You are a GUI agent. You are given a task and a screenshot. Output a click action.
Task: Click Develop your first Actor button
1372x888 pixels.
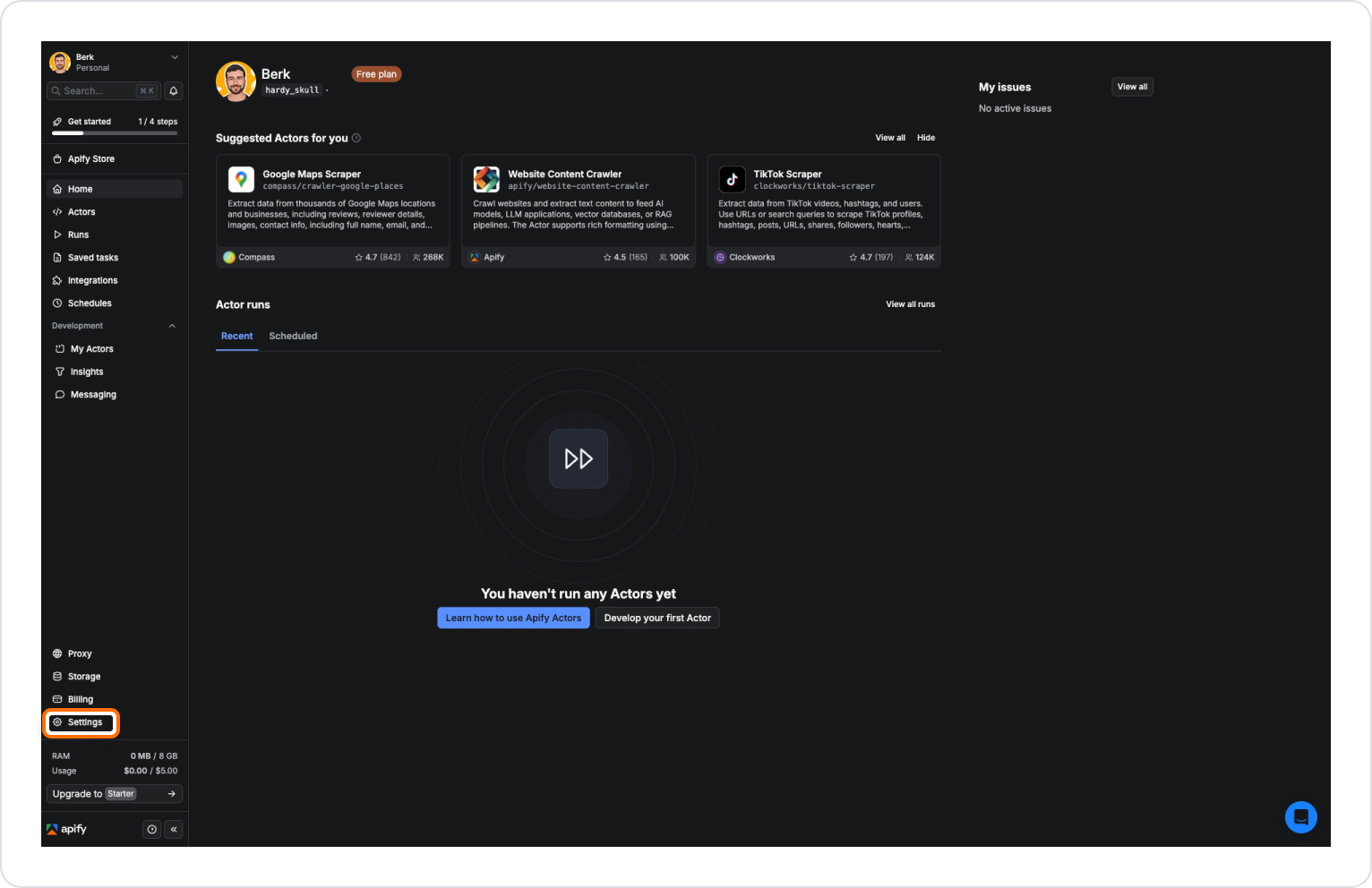(657, 618)
